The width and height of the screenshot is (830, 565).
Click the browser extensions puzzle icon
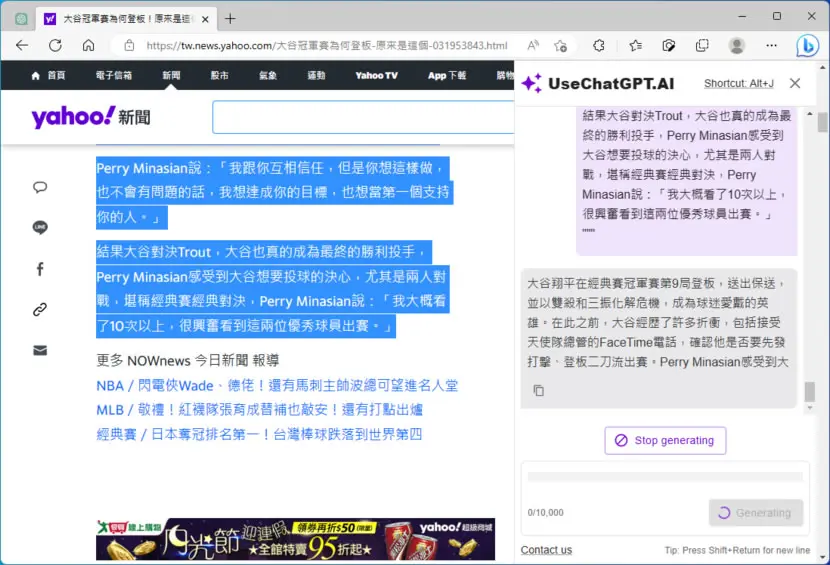[599, 46]
